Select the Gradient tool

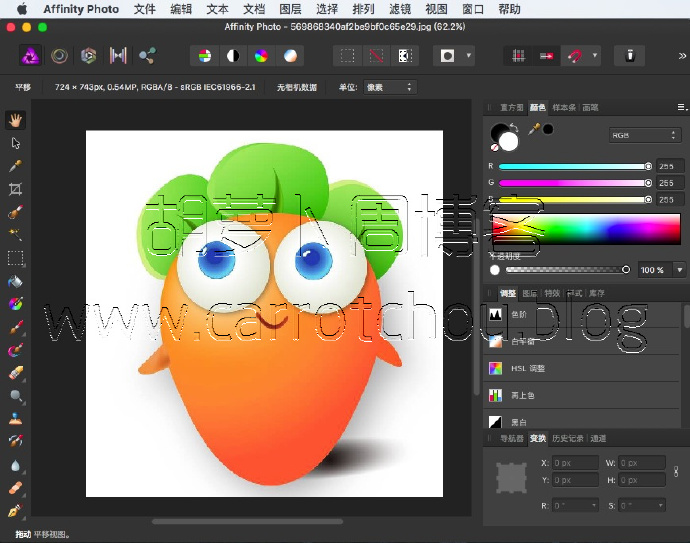pos(15,304)
